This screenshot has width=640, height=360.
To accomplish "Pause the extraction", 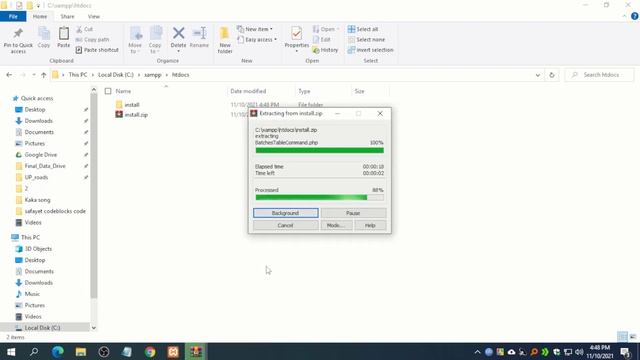I will (353, 213).
